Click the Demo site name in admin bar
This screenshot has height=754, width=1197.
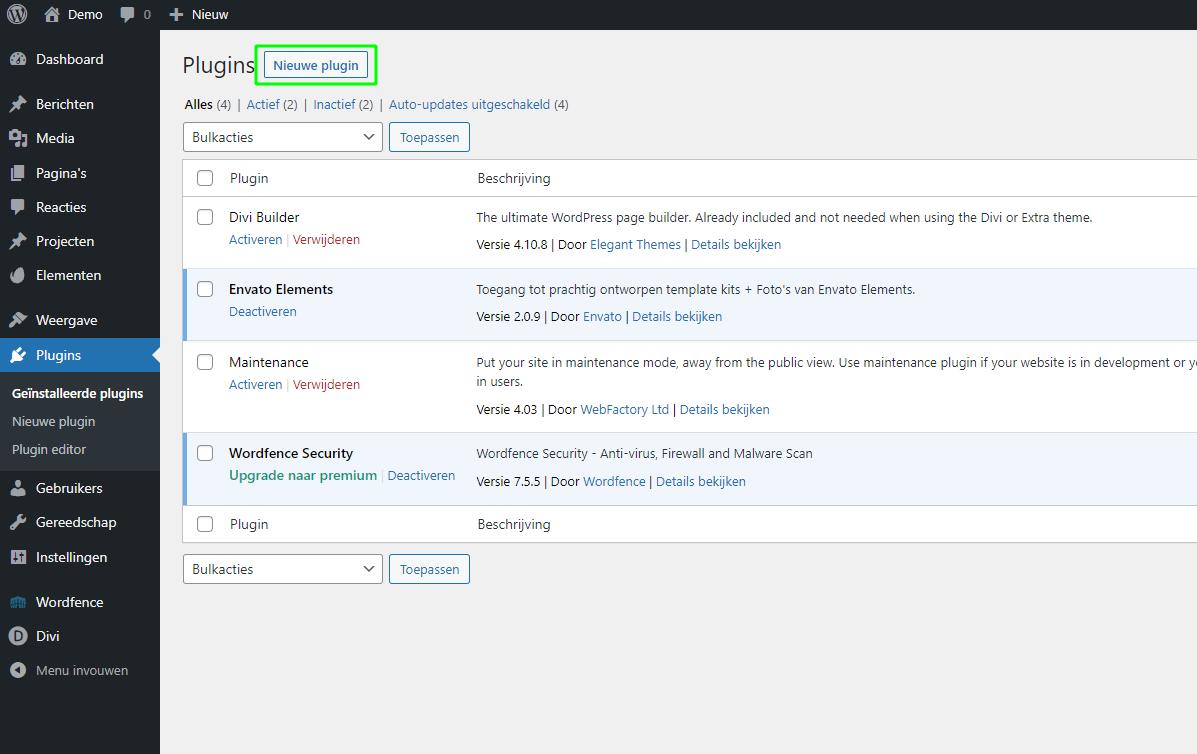[85, 14]
